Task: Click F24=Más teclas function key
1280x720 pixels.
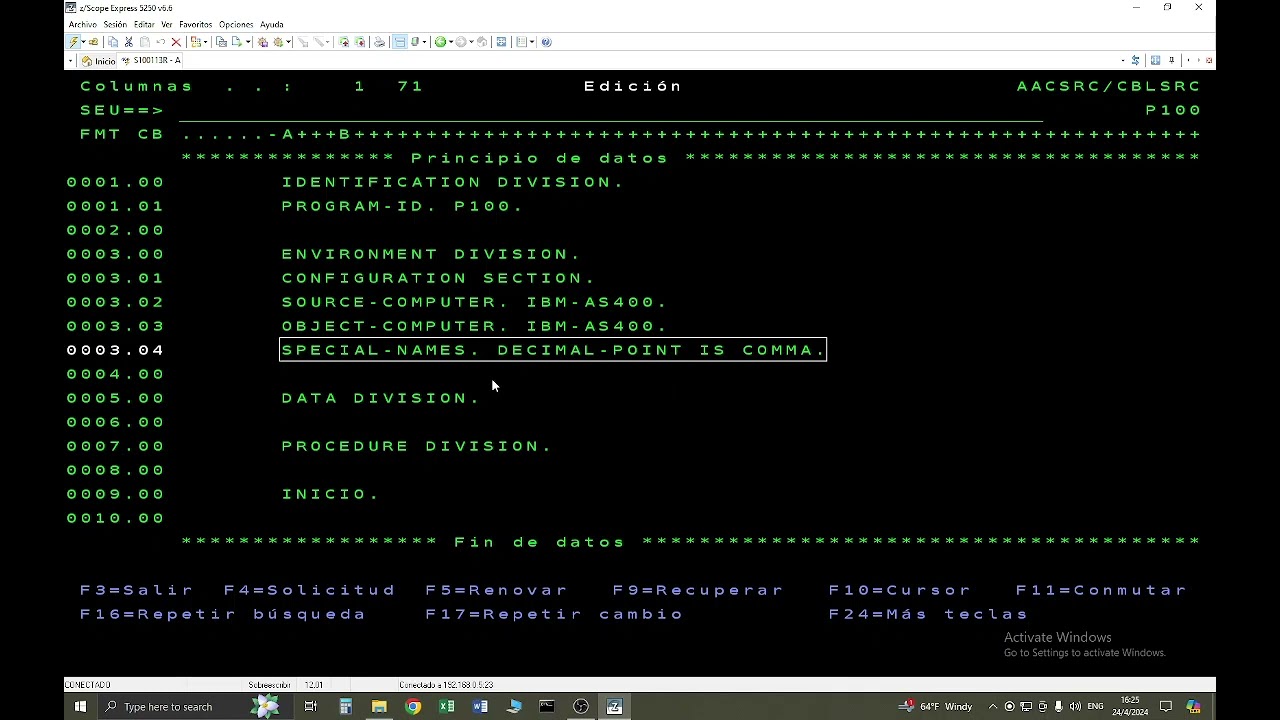Action: tap(929, 614)
